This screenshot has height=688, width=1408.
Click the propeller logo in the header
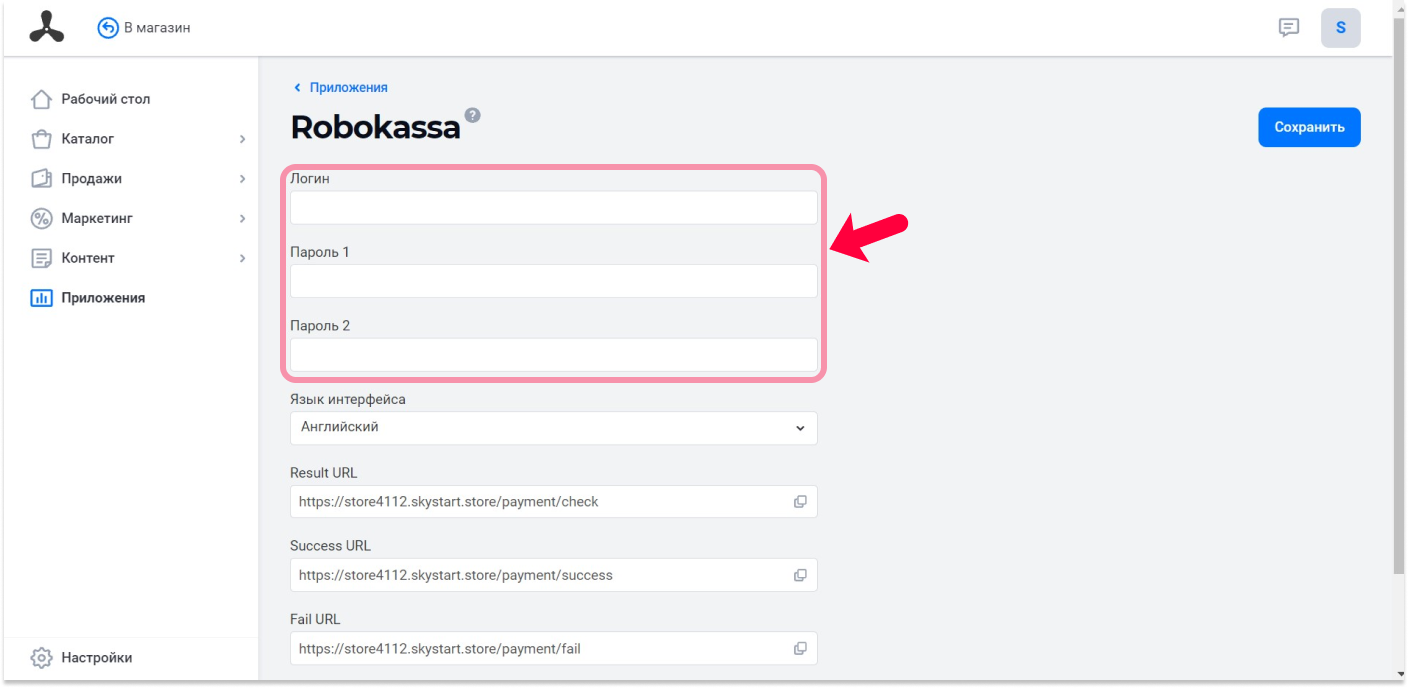[46, 28]
